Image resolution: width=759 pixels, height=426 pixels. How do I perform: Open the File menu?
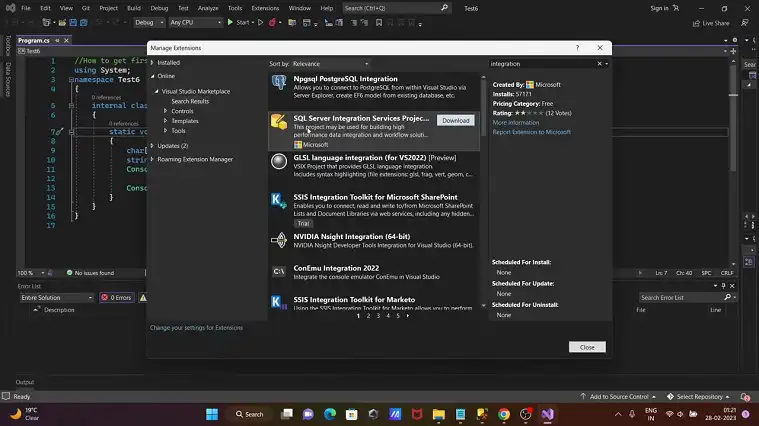coord(26,8)
